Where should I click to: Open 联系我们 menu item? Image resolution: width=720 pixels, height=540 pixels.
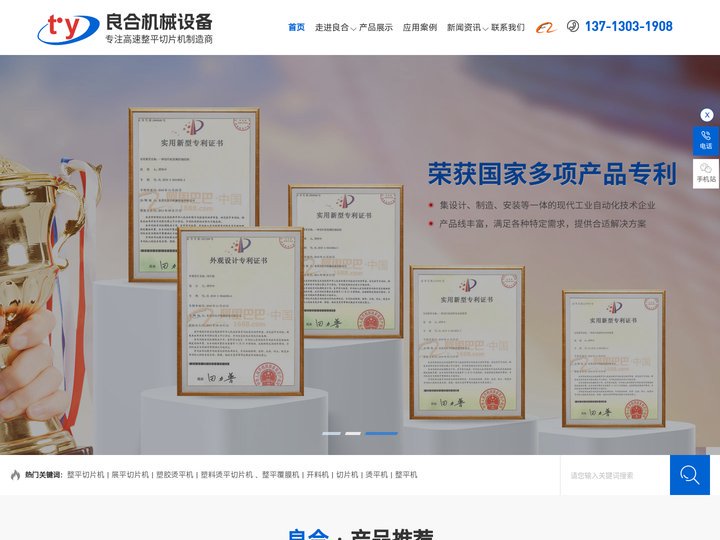(508, 28)
